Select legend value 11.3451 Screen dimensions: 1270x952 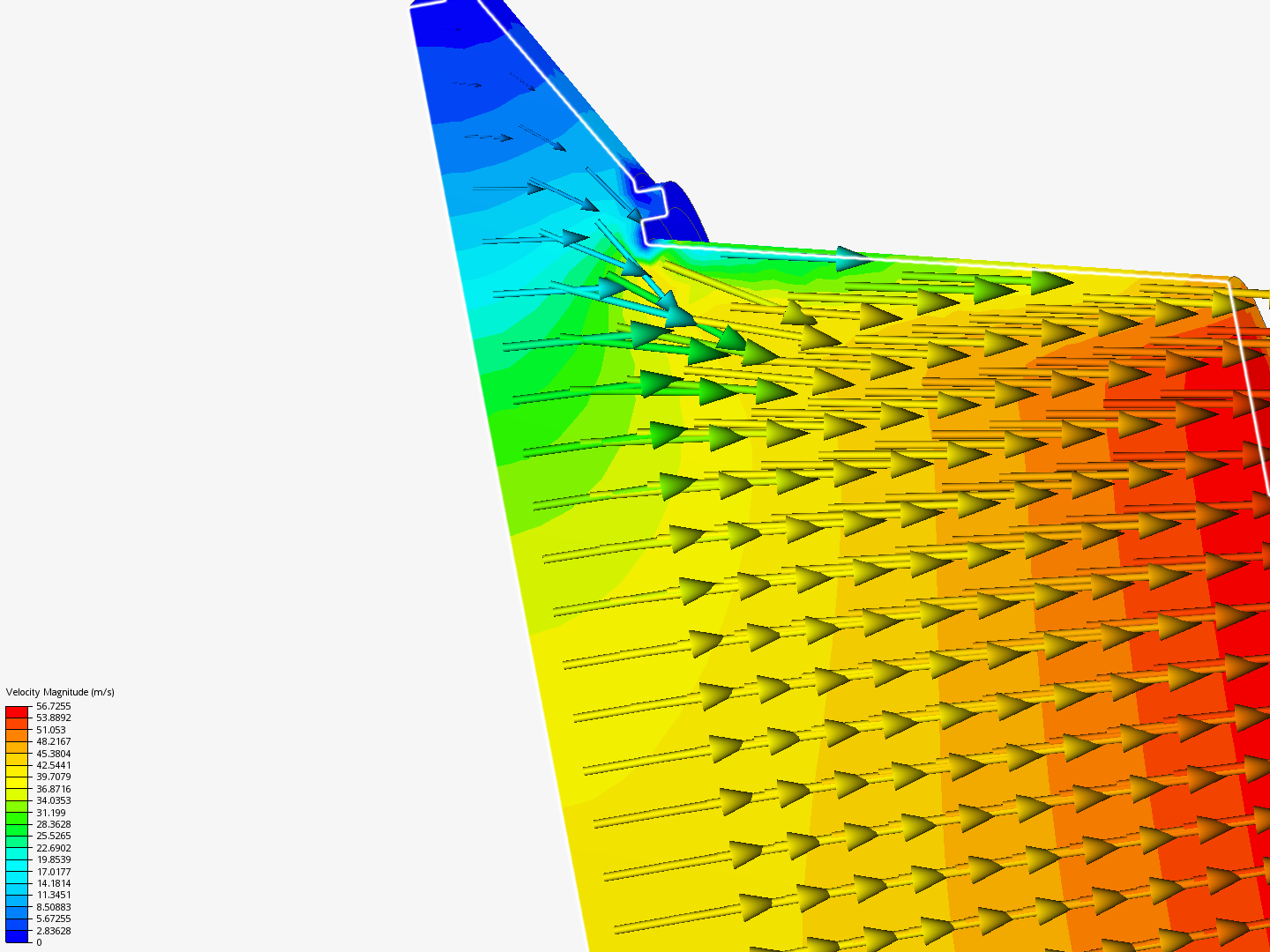click(53, 895)
